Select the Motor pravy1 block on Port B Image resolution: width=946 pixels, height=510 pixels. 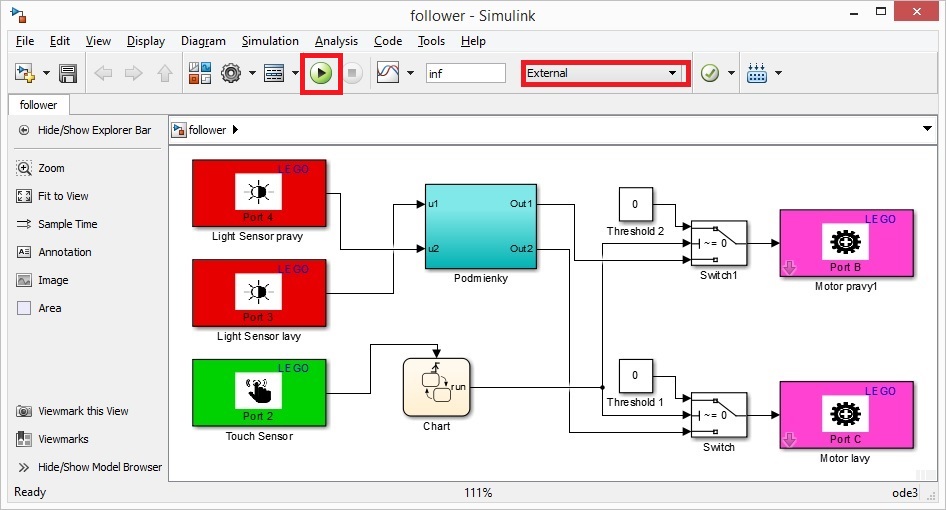tap(846, 243)
